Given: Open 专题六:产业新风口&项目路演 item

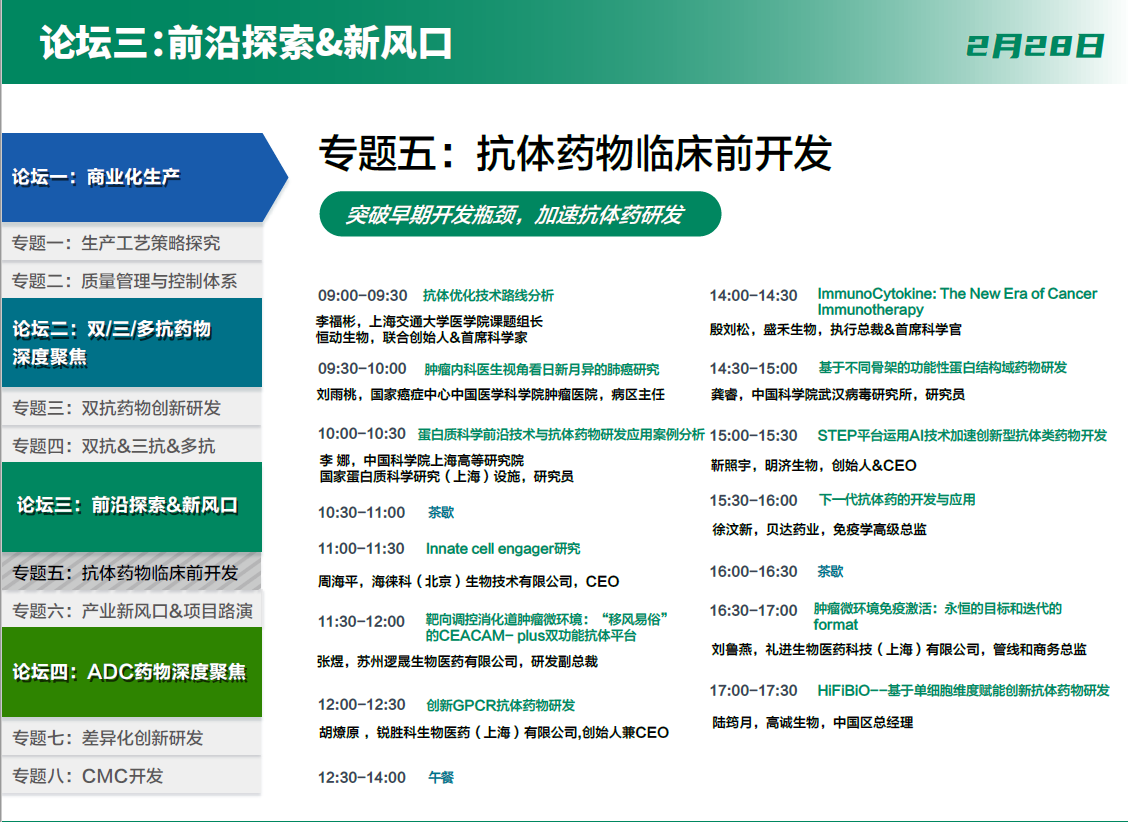Looking at the screenshot, I should [x=130, y=611].
